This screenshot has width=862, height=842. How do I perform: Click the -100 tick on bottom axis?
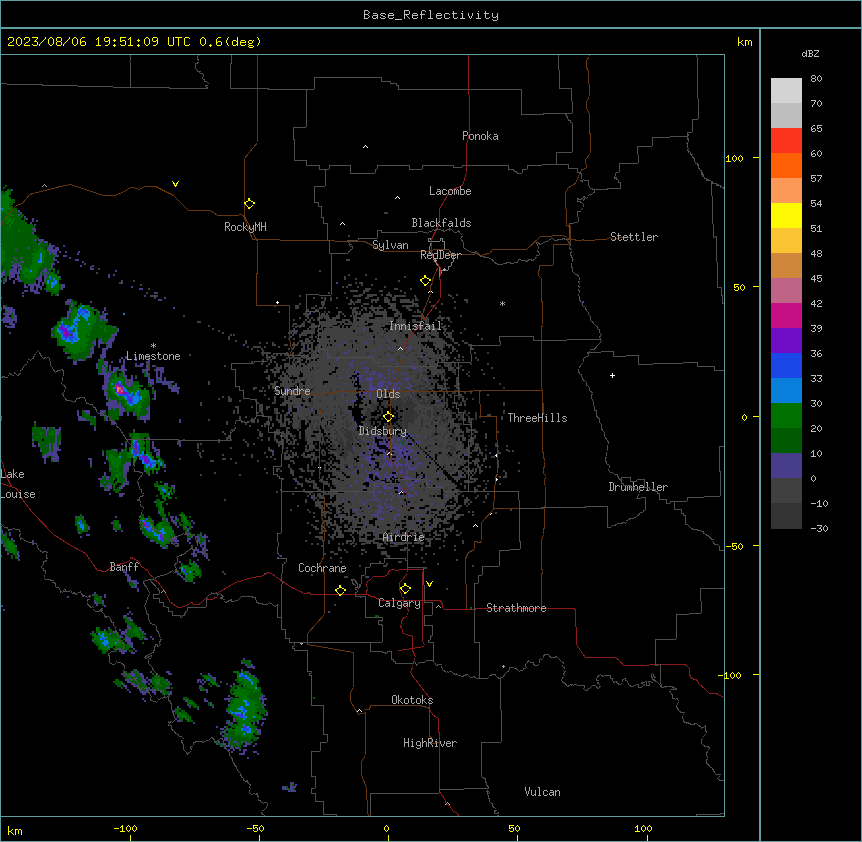125,828
